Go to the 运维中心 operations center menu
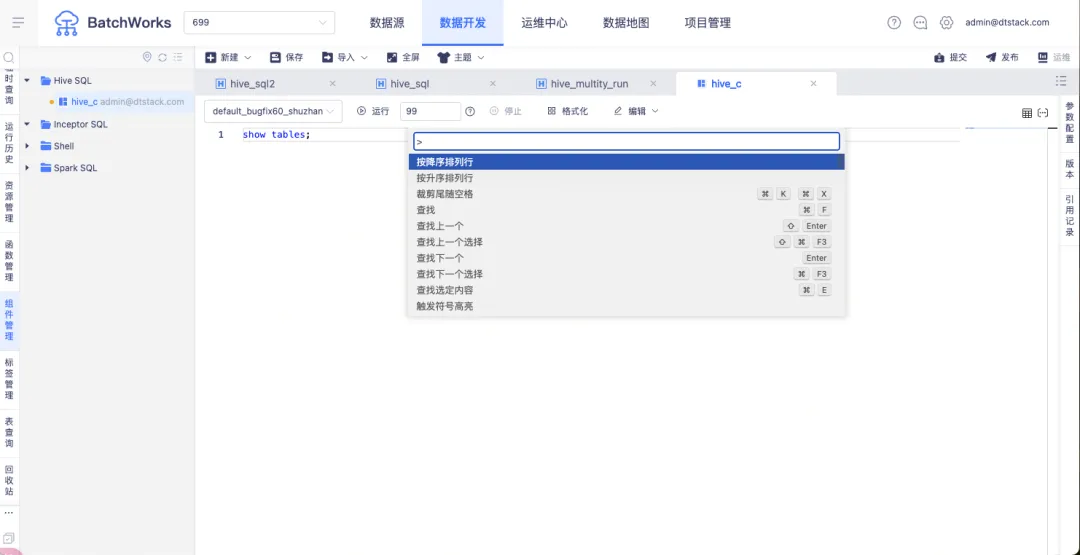Viewport: 1080px width, 555px height. pos(544,23)
